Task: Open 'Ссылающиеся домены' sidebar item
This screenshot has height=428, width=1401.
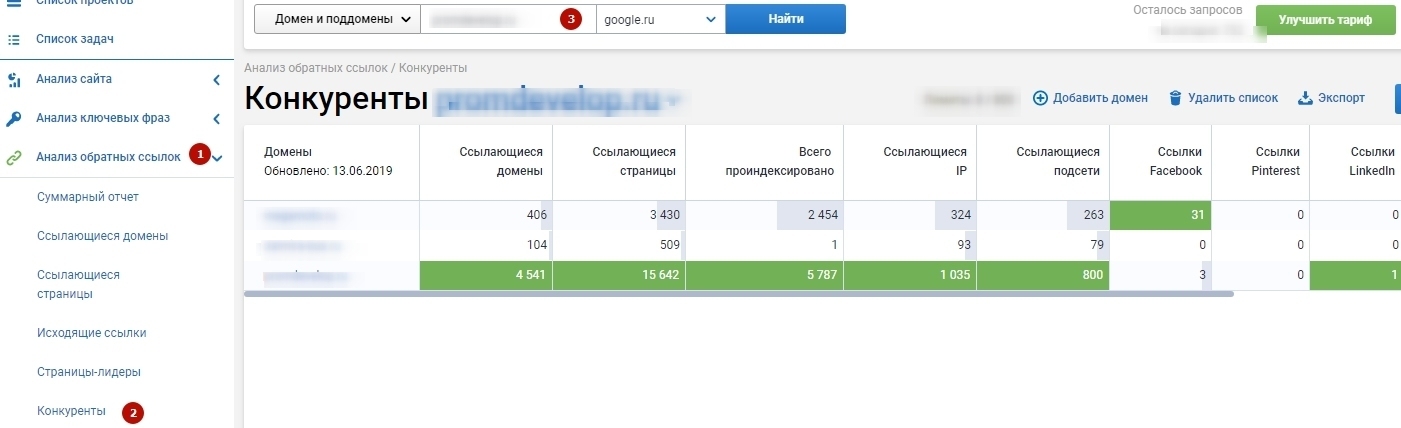Action: coord(102,236)
